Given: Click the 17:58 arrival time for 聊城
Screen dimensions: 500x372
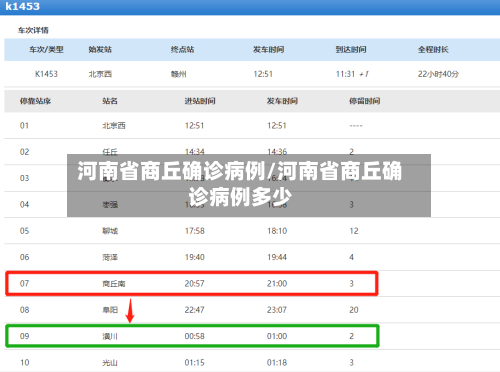Looking at the screenshot, I should pyautogui.click(x=195, y=231).
